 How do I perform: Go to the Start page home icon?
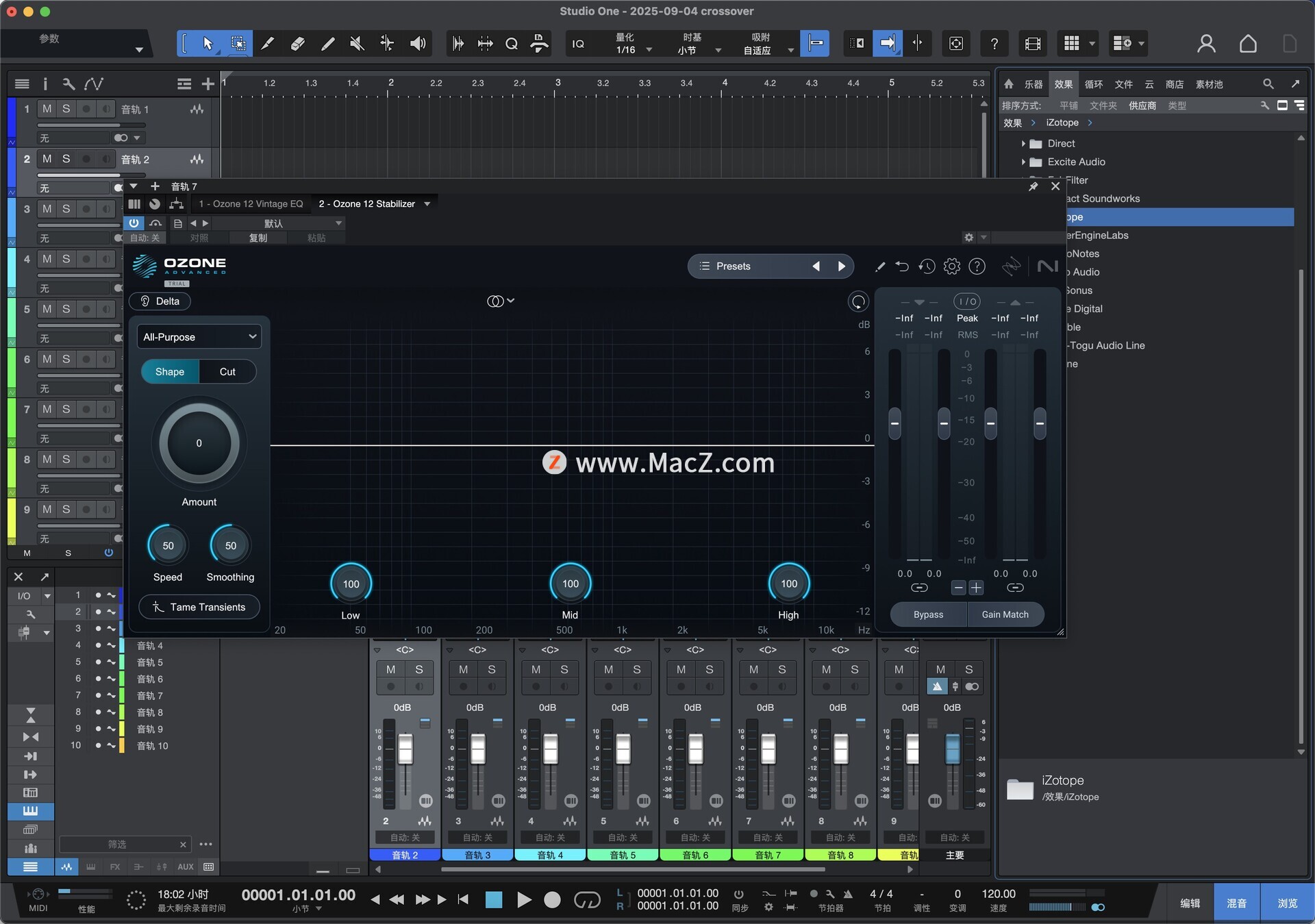click(1248, 44)
